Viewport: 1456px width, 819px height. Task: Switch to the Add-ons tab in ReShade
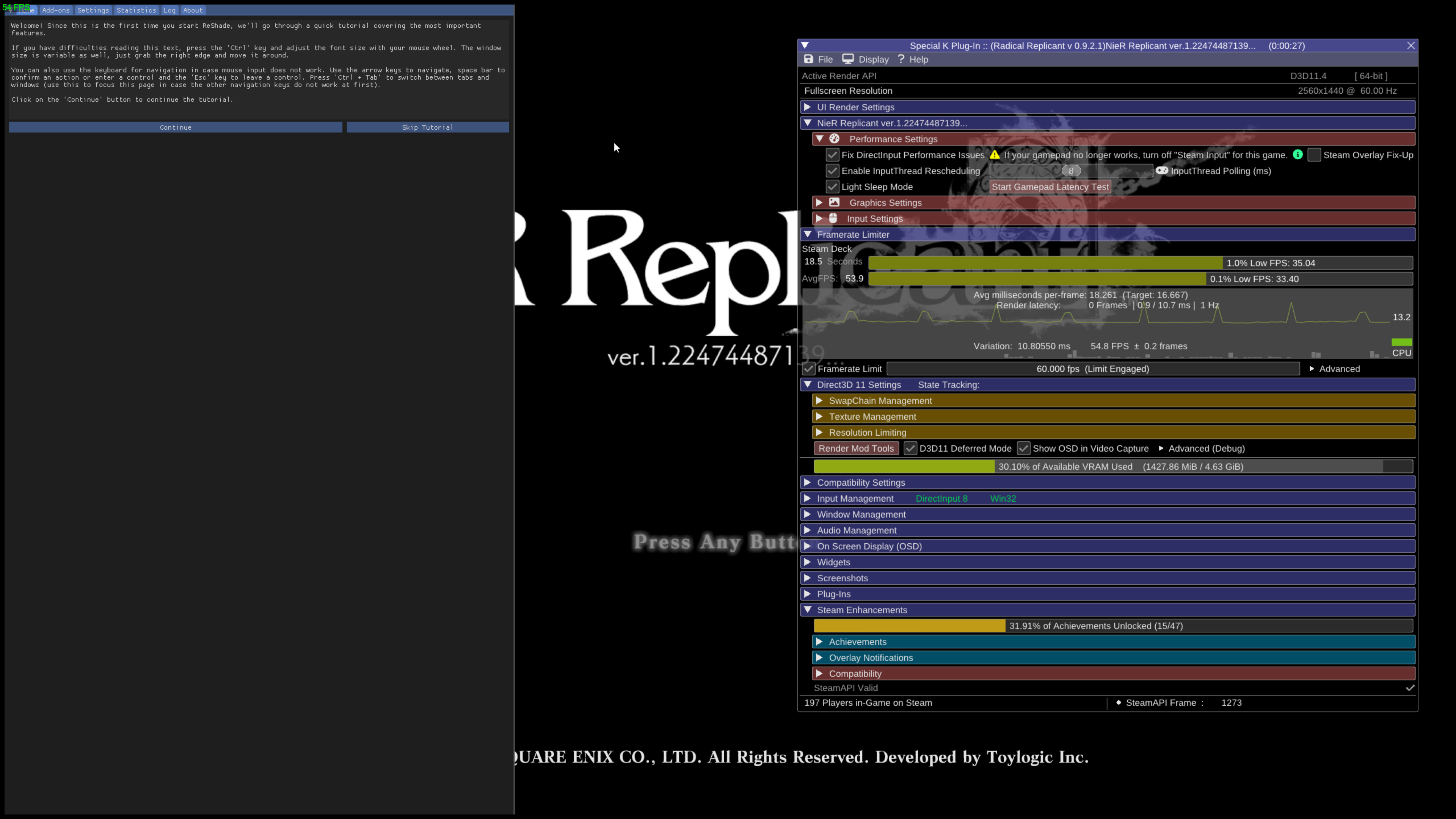click(x=55, y=9)
